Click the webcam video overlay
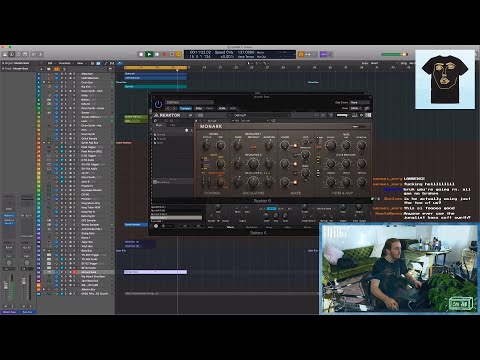The height and width of the screenshot is (360, 480). pos(399,269)
